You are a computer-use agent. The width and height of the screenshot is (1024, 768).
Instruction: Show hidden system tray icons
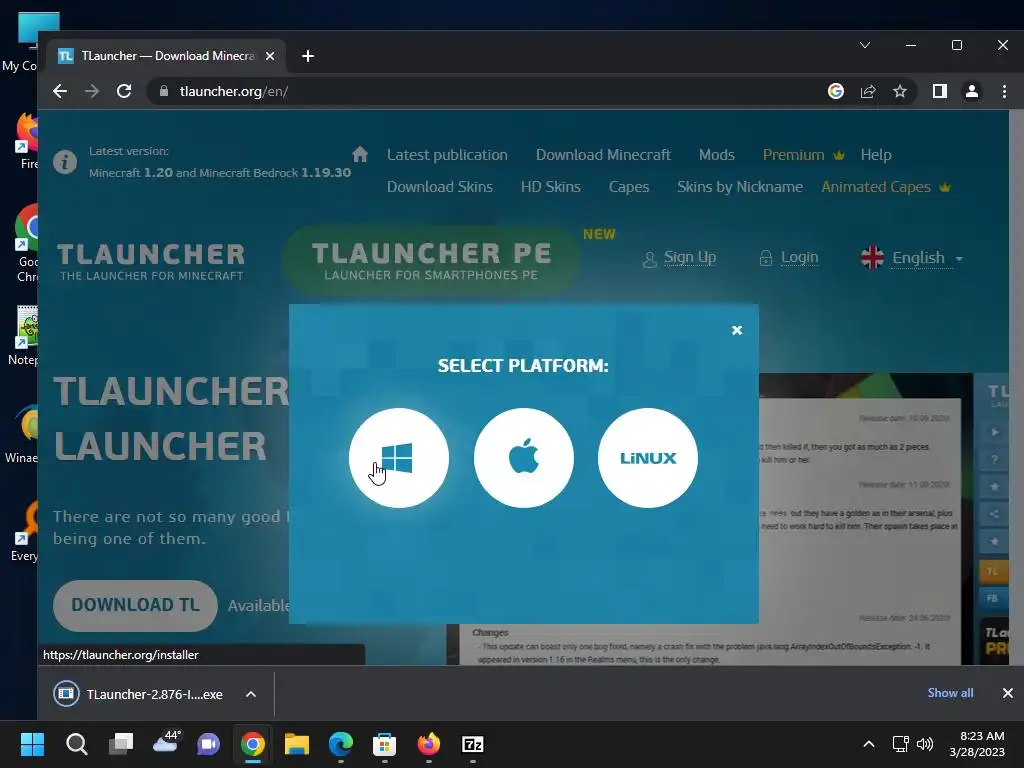pyautogui.click(x=869, y=744)
